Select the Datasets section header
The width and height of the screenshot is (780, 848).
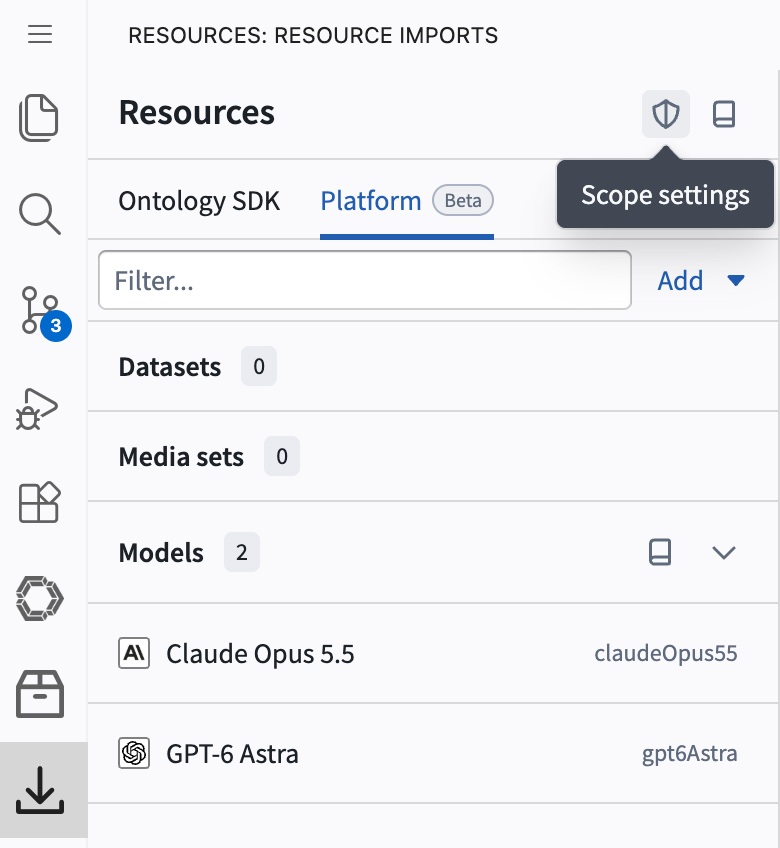433,367
